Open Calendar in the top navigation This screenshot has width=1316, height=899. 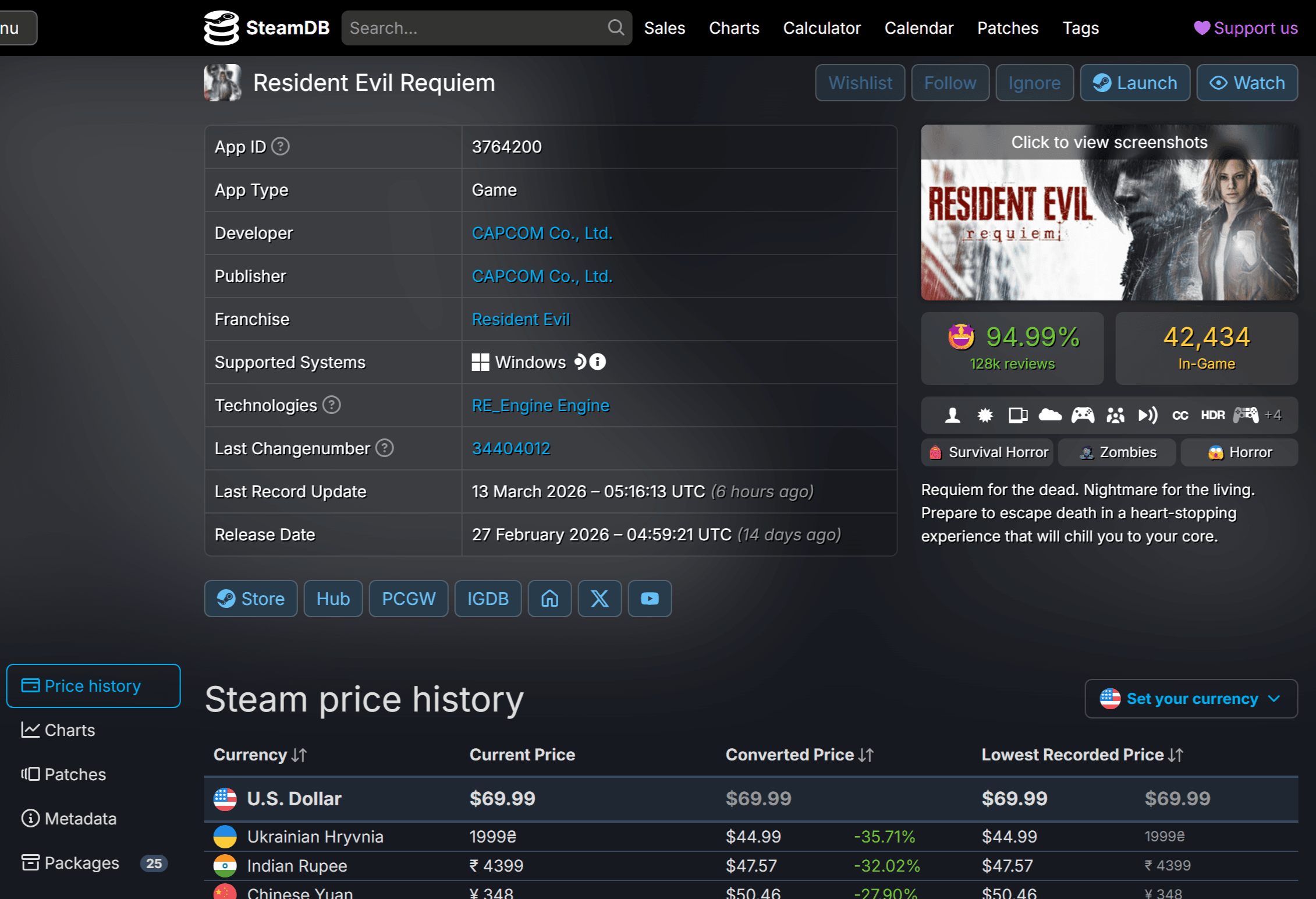(919, 28)
